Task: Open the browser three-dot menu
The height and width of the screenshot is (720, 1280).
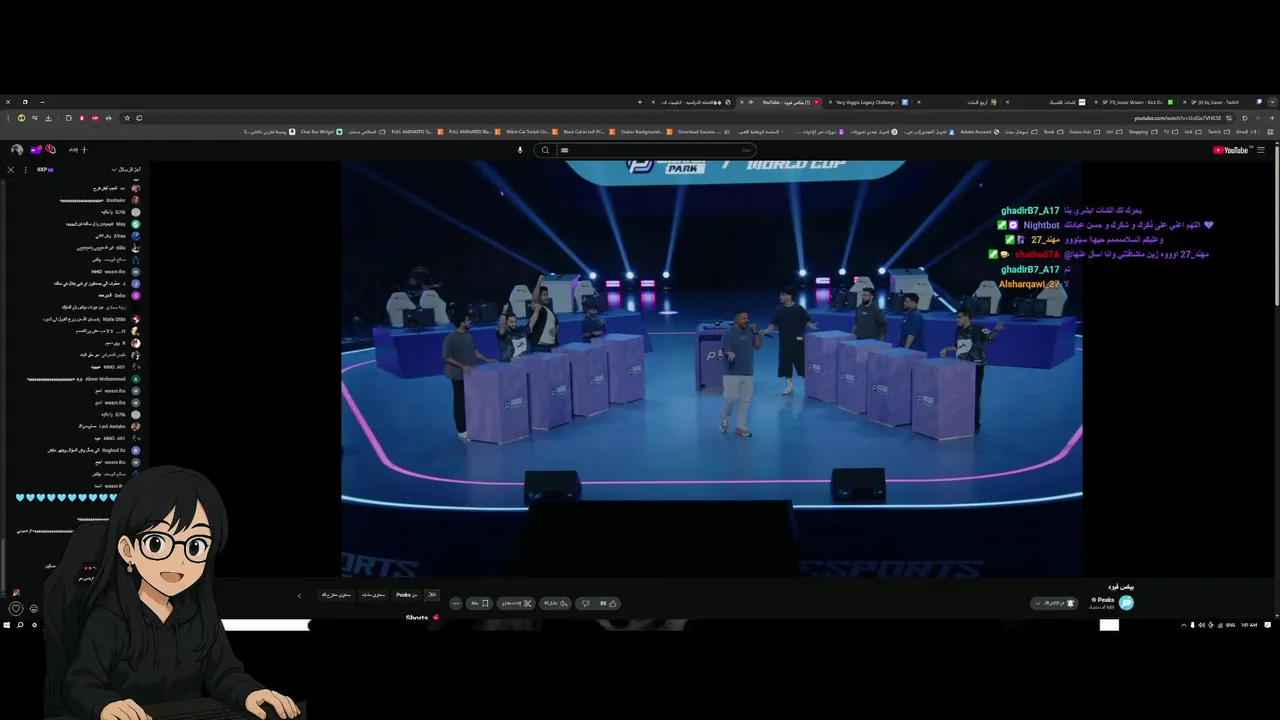Action: 8,118
